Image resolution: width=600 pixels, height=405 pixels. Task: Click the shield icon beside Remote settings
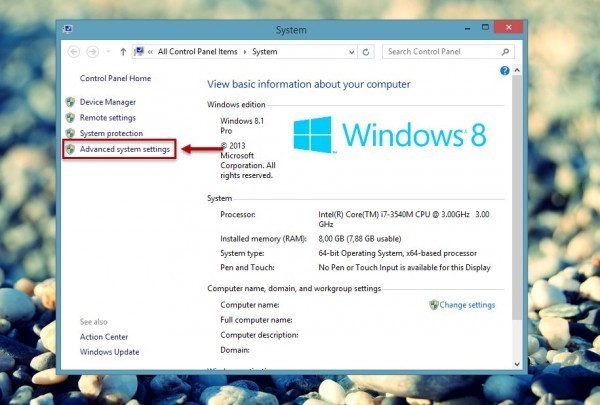70,118
